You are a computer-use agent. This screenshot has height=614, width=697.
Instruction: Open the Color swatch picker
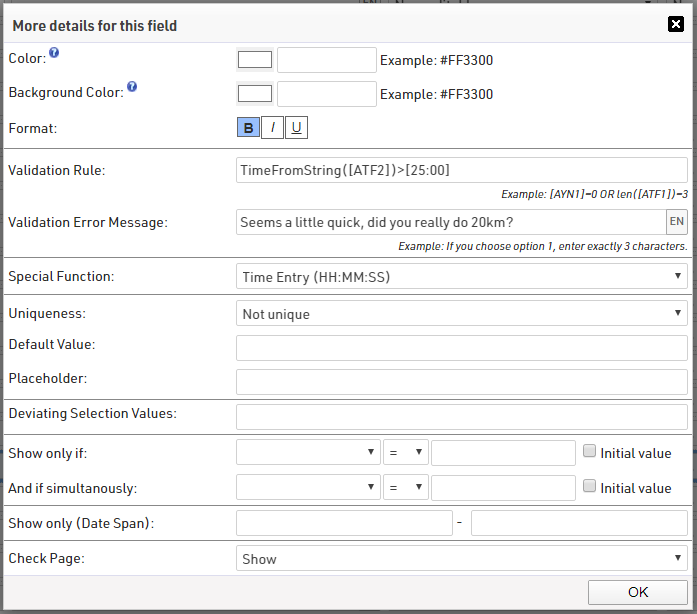pyautogui.click(x=255, y=60)
